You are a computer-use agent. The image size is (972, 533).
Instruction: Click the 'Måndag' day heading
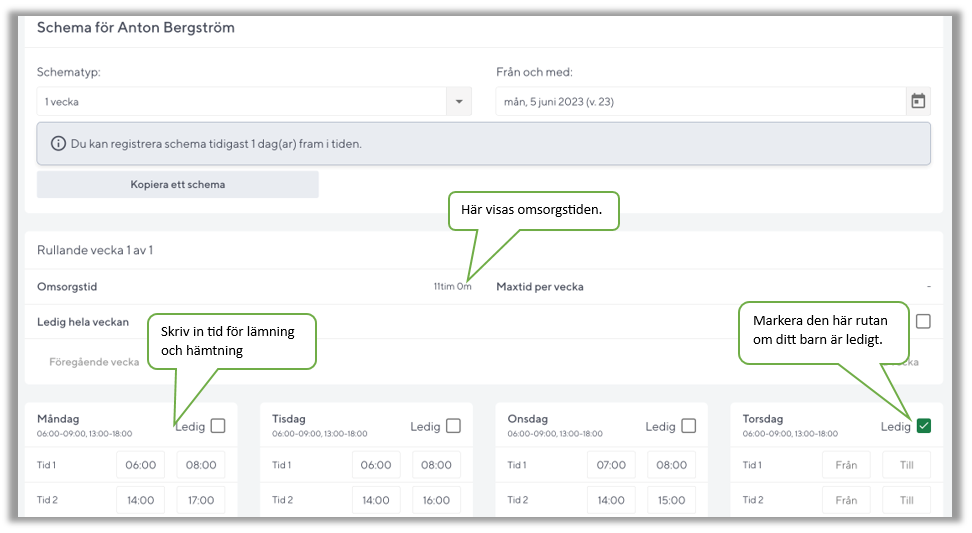58,419
